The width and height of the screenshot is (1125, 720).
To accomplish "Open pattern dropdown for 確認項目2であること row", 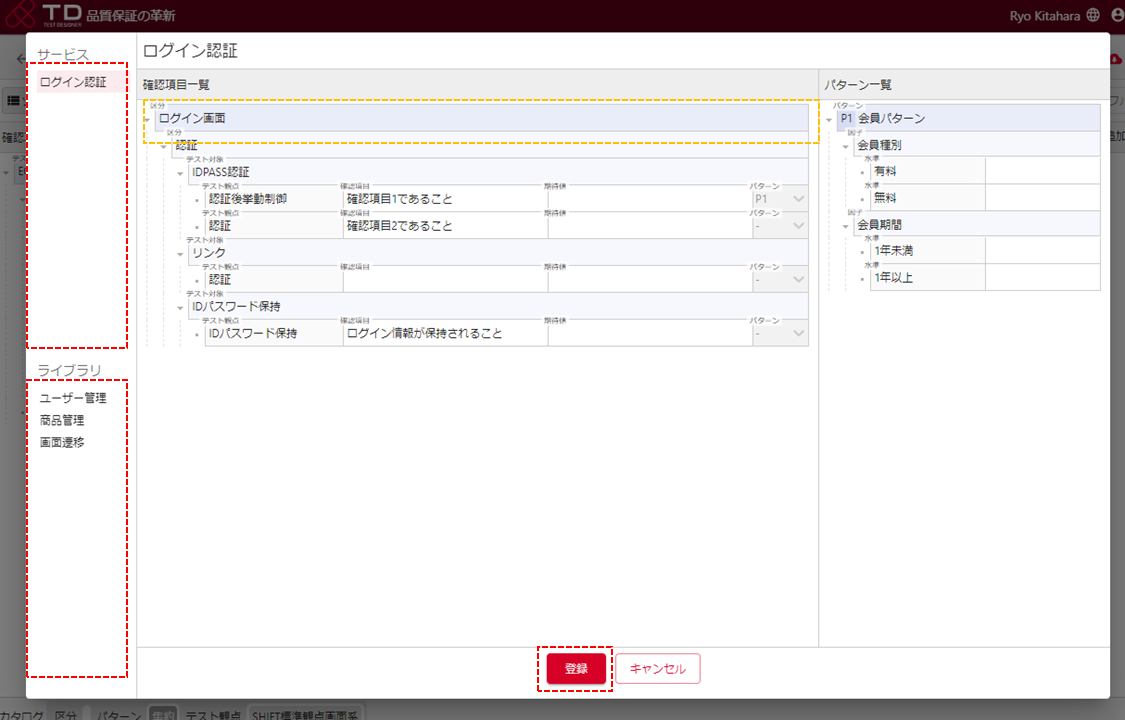I will (780, 226).
